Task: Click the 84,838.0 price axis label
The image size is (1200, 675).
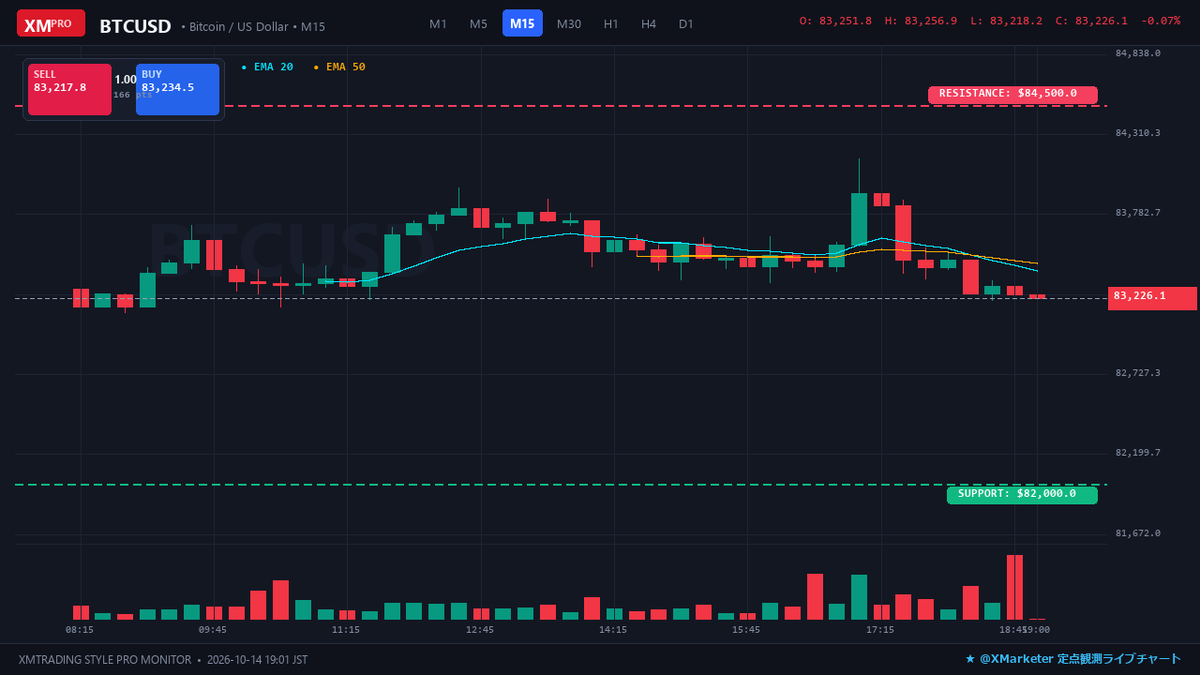Action: 1138,53
